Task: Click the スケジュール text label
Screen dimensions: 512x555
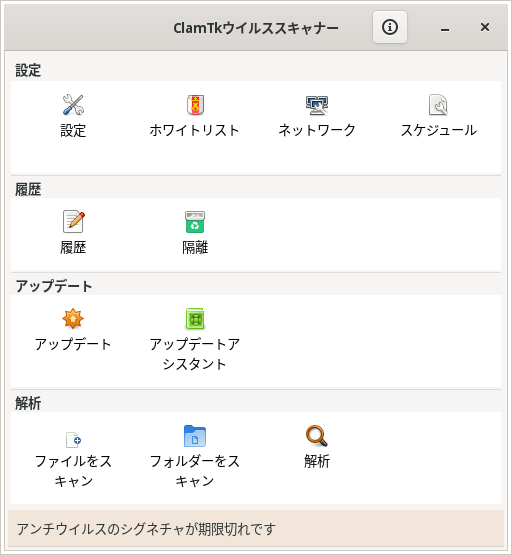Action: (x=439, y=130)
